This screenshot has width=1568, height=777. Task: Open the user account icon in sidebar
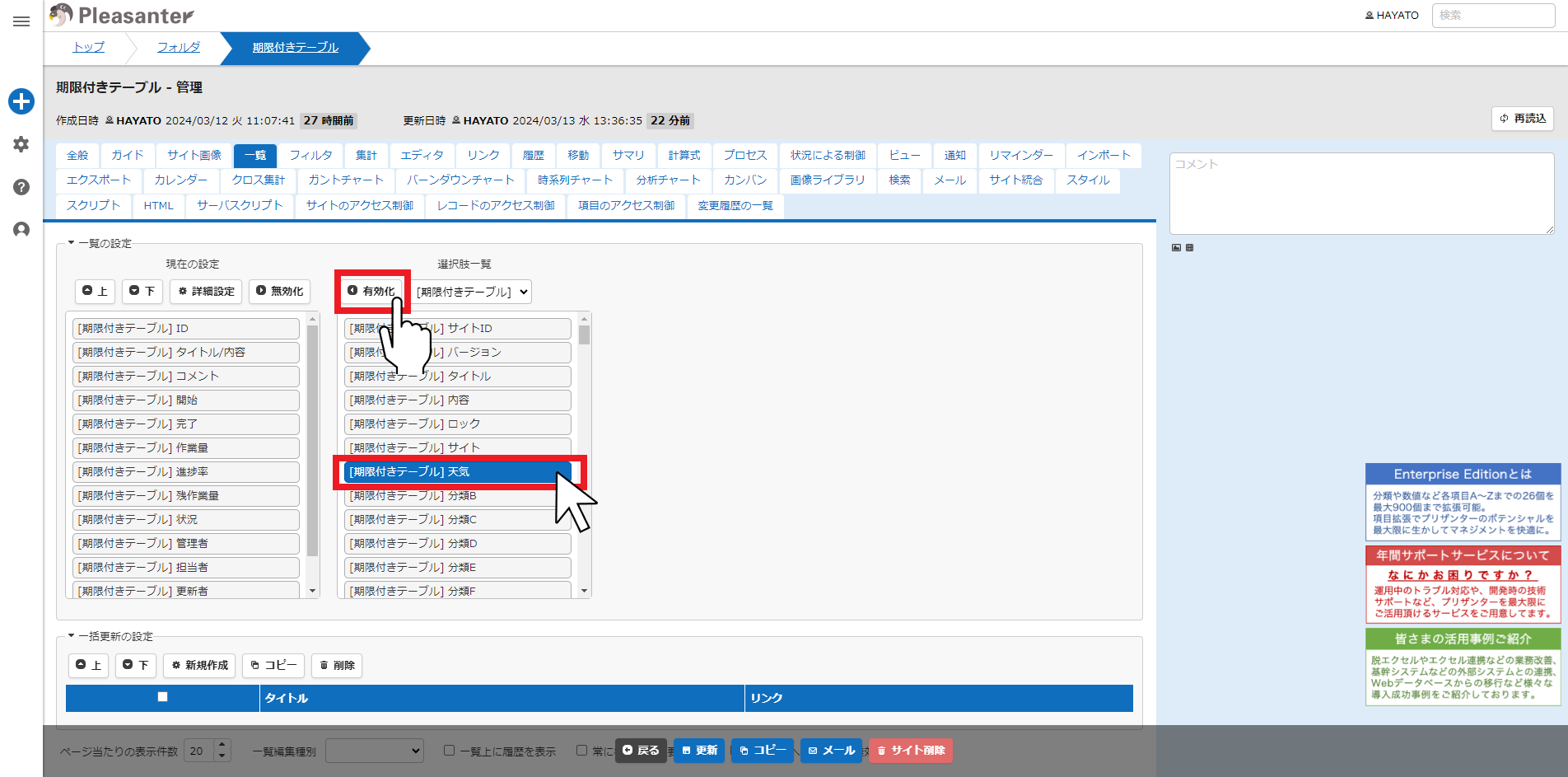(x=21, y=229)
